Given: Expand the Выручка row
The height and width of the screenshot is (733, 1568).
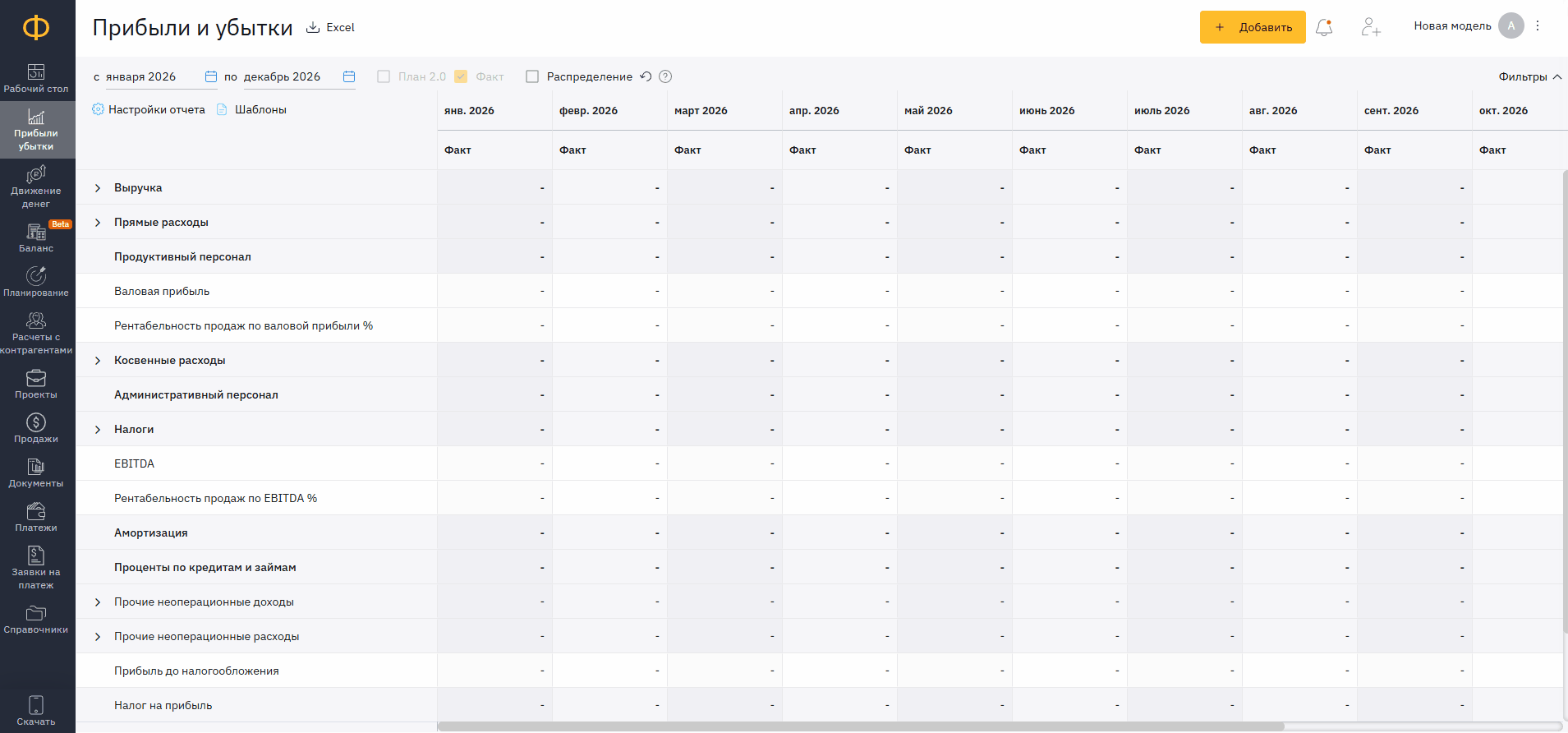Looking at the screenshot, I should point(98,188).
